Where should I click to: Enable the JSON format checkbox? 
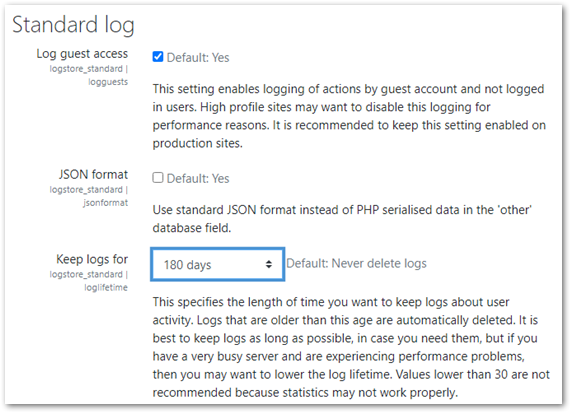coord(158,178)
